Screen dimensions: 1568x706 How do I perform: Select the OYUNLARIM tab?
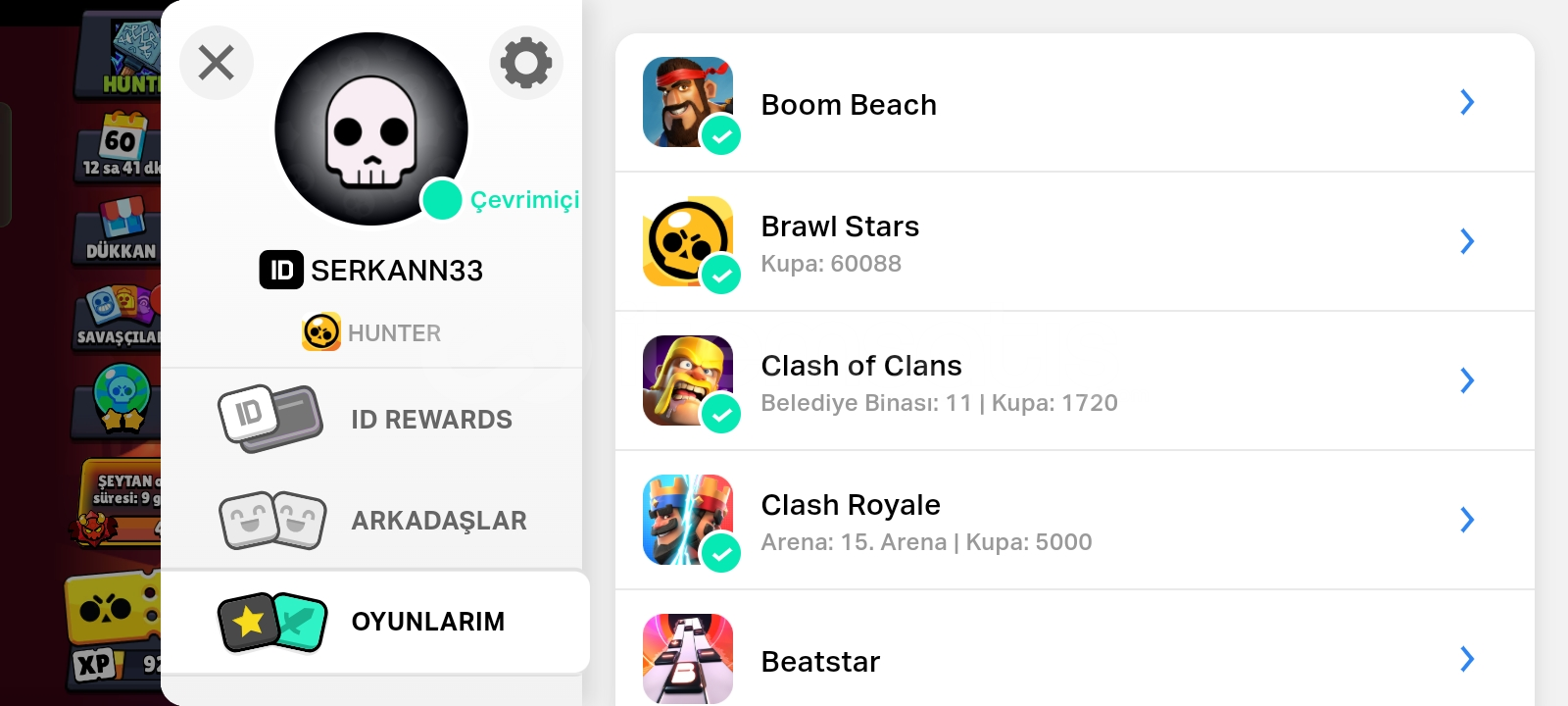(375, 622)
